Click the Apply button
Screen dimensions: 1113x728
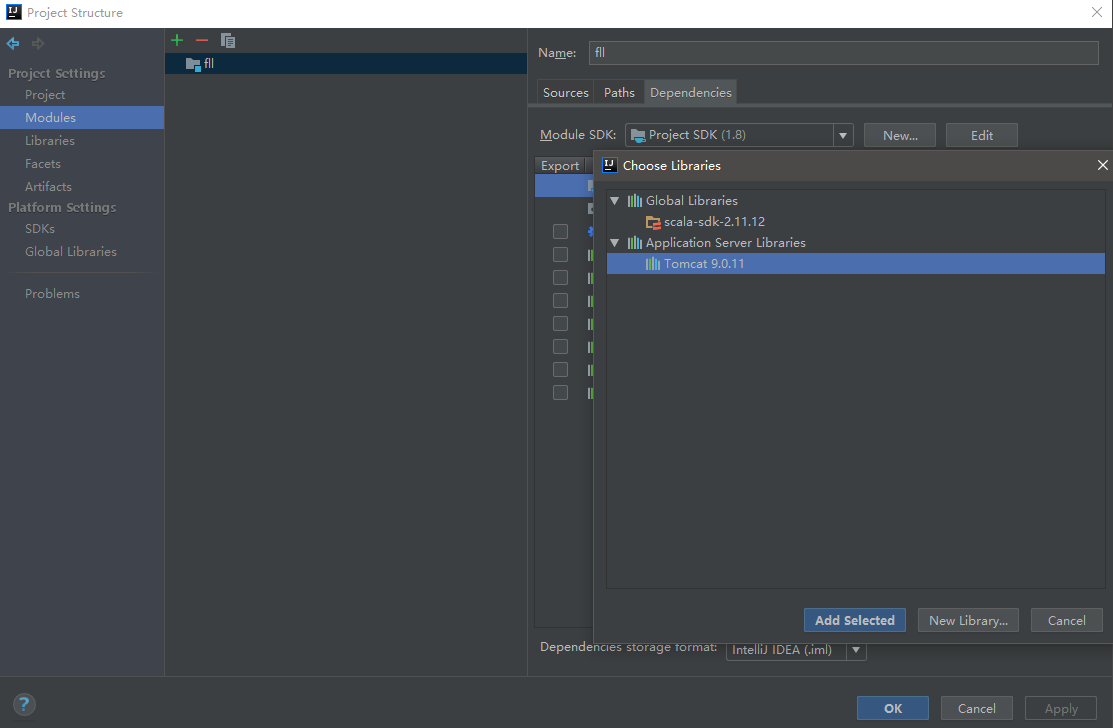(x=1061, y=708)
